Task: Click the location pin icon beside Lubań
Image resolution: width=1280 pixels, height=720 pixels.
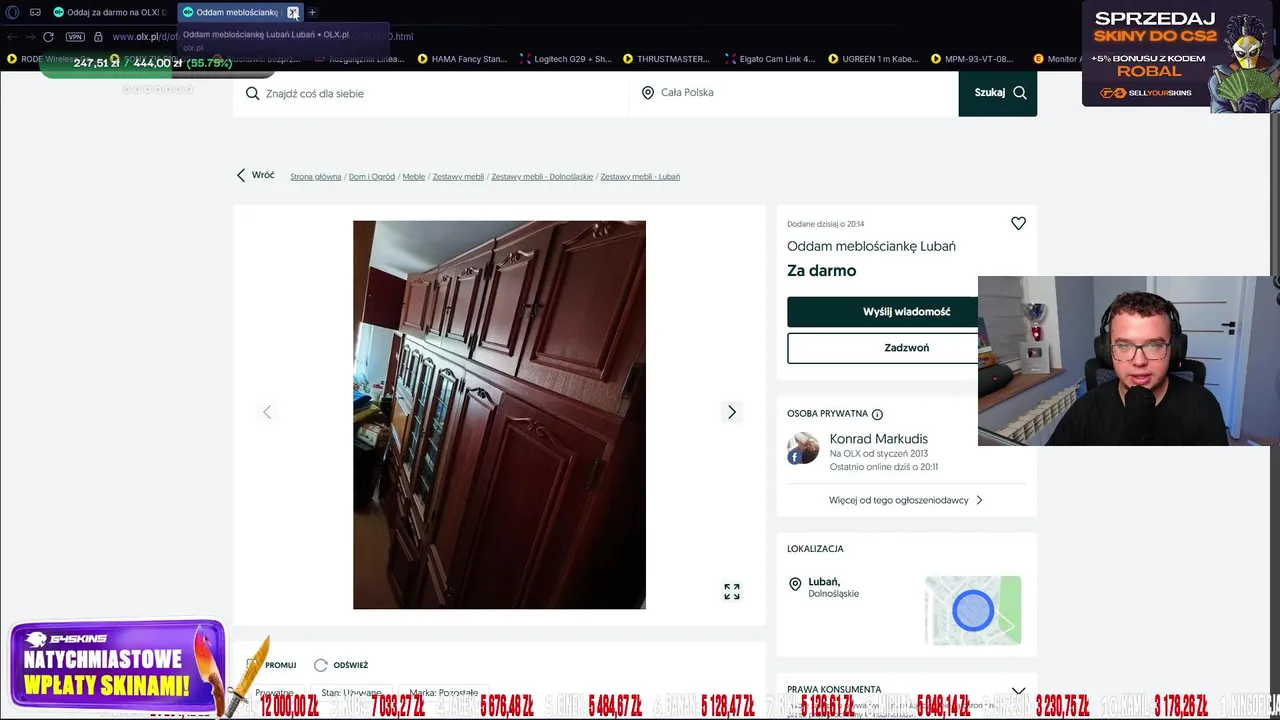Action: (795, 585)
